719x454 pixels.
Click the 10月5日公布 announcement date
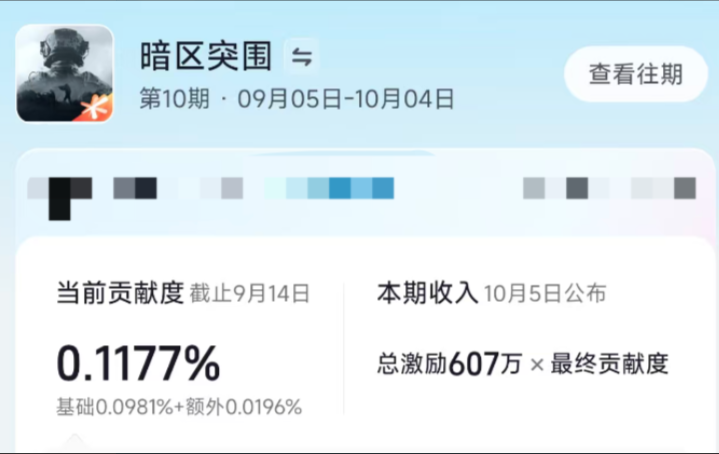click(544, 294)
